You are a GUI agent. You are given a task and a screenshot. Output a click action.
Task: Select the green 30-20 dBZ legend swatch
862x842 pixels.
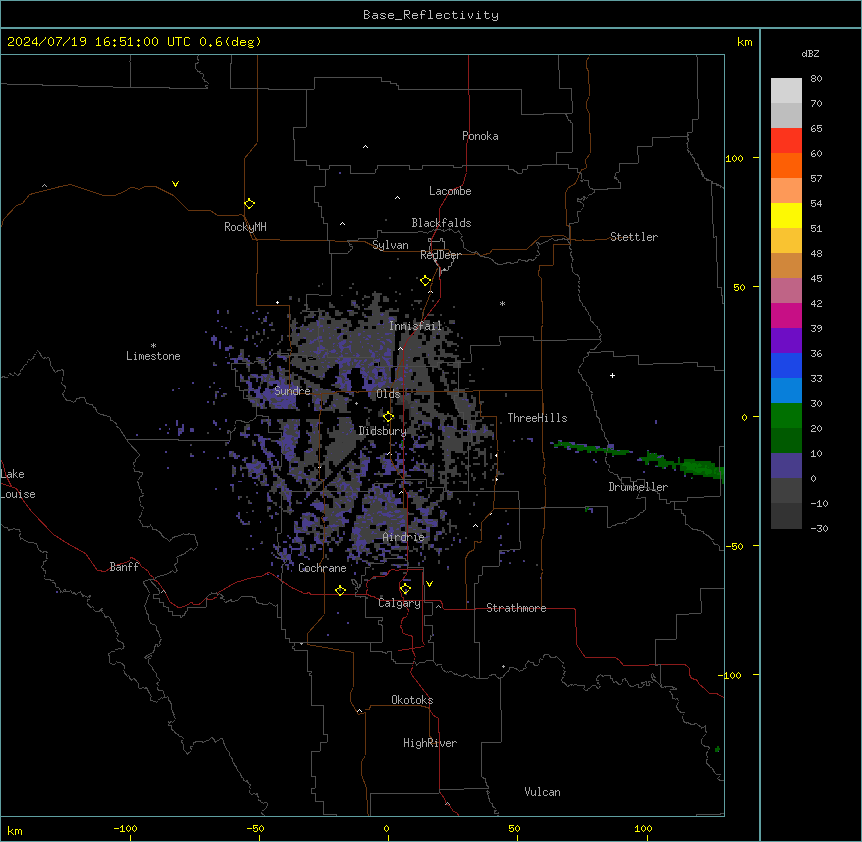(x=786, y=416)
